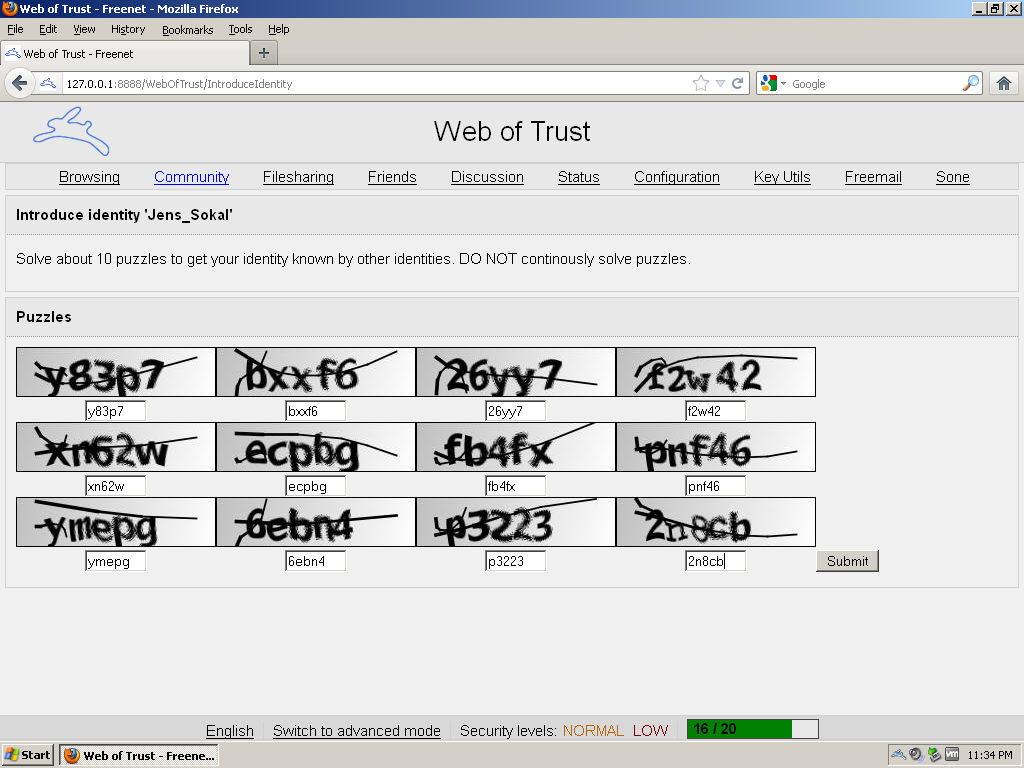Submit the solved puzzles
Screen dimensions: 1024x768
coord(847,561)
